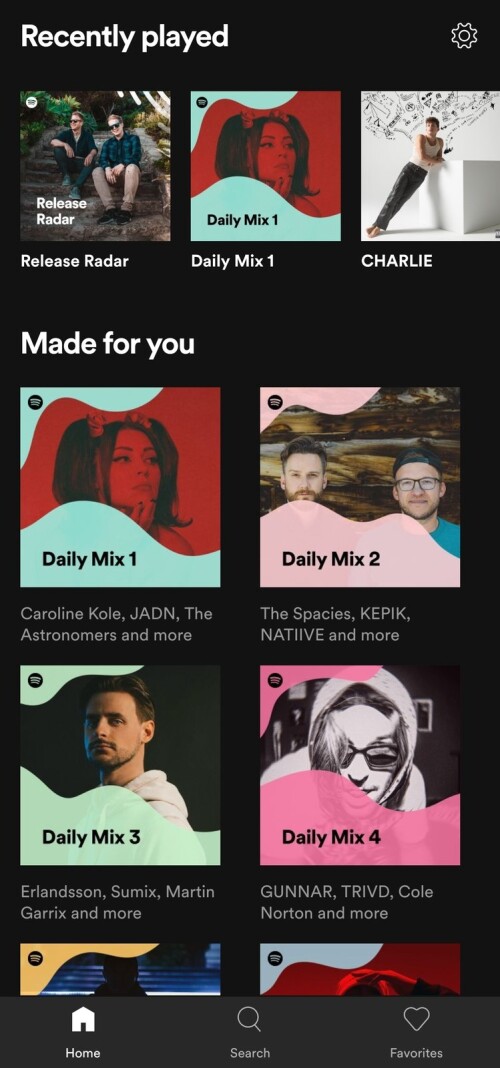500x1068 pixels.
Task: Open Daily Mix 1 in Recently played
Action: click(266, 166)
